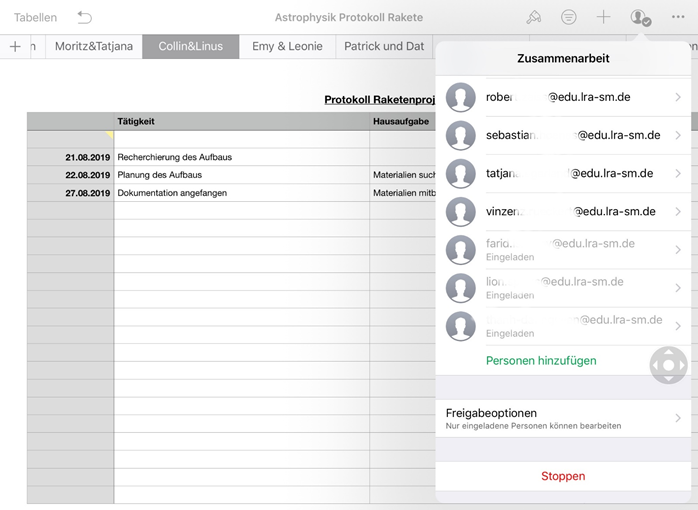This screenshot has width=698, height=510.
Task: Select the Patrick und Dat tab
Action: tap(384, 46)
